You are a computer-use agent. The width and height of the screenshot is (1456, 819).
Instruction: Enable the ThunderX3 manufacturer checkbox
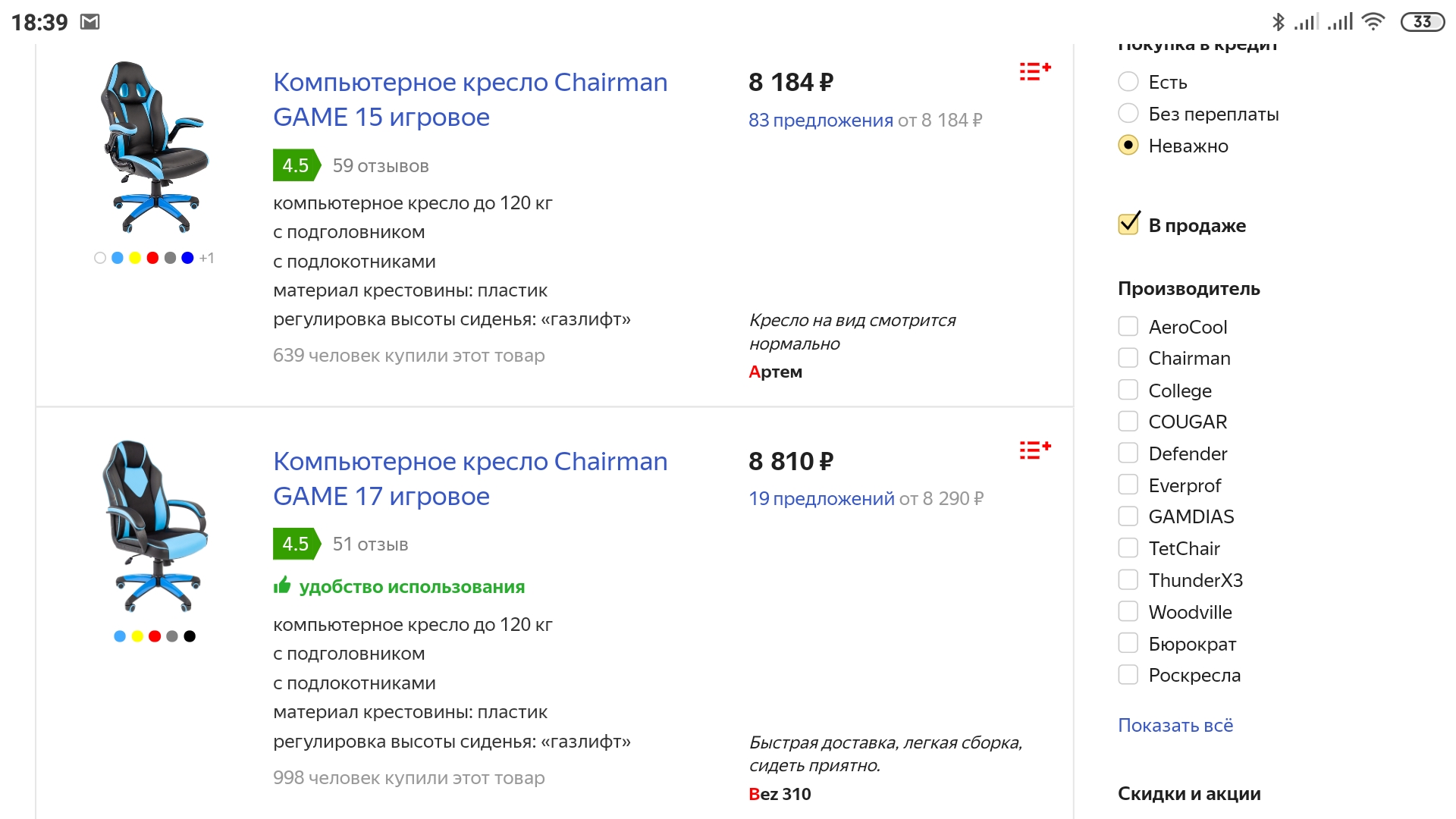pyautogui.click(x=1128, y=580)
